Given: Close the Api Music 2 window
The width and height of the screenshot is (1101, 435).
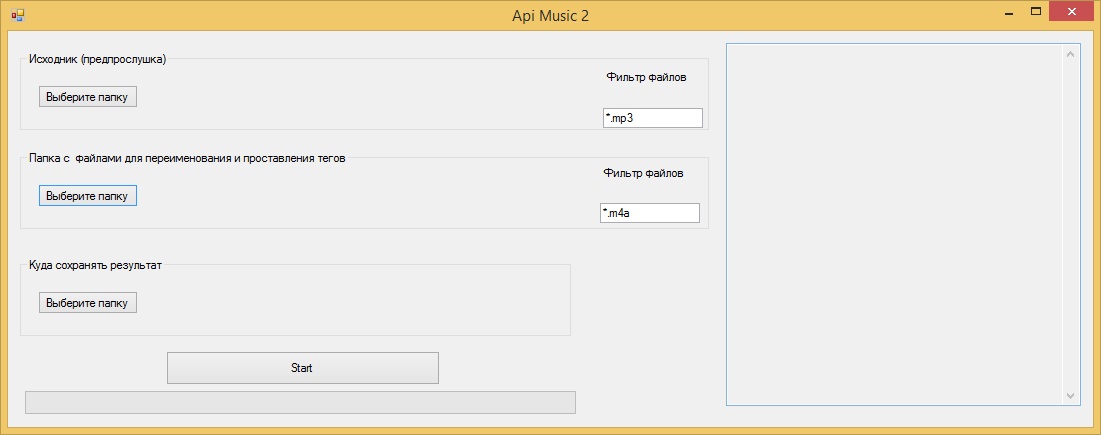Looking at the screenshot, I should pos(1072,12).
